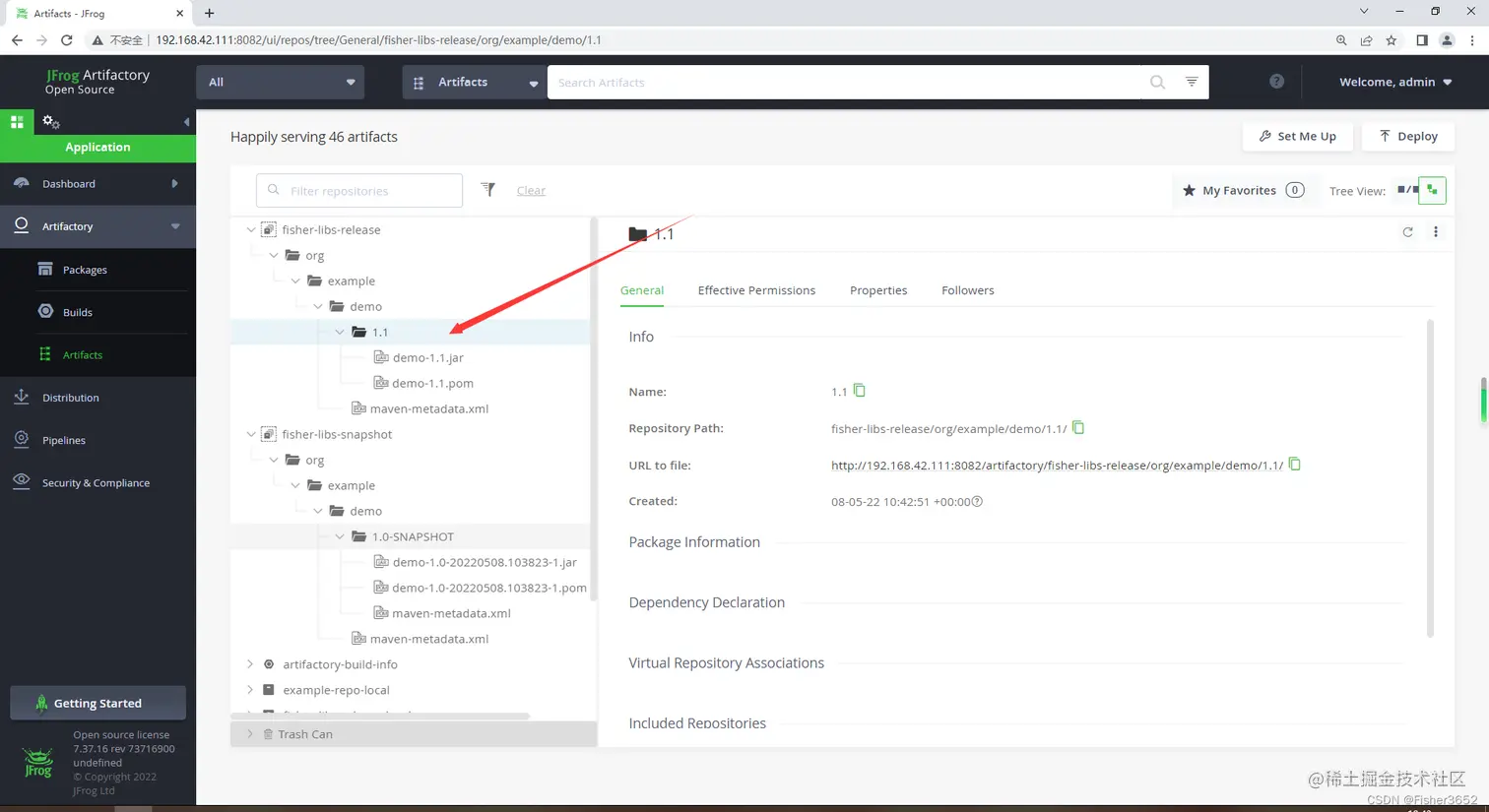Image resolution: width=1489 pixels, height=812 pixels.
Task: Switch to tree view icon
Action: pos(1432,190)
